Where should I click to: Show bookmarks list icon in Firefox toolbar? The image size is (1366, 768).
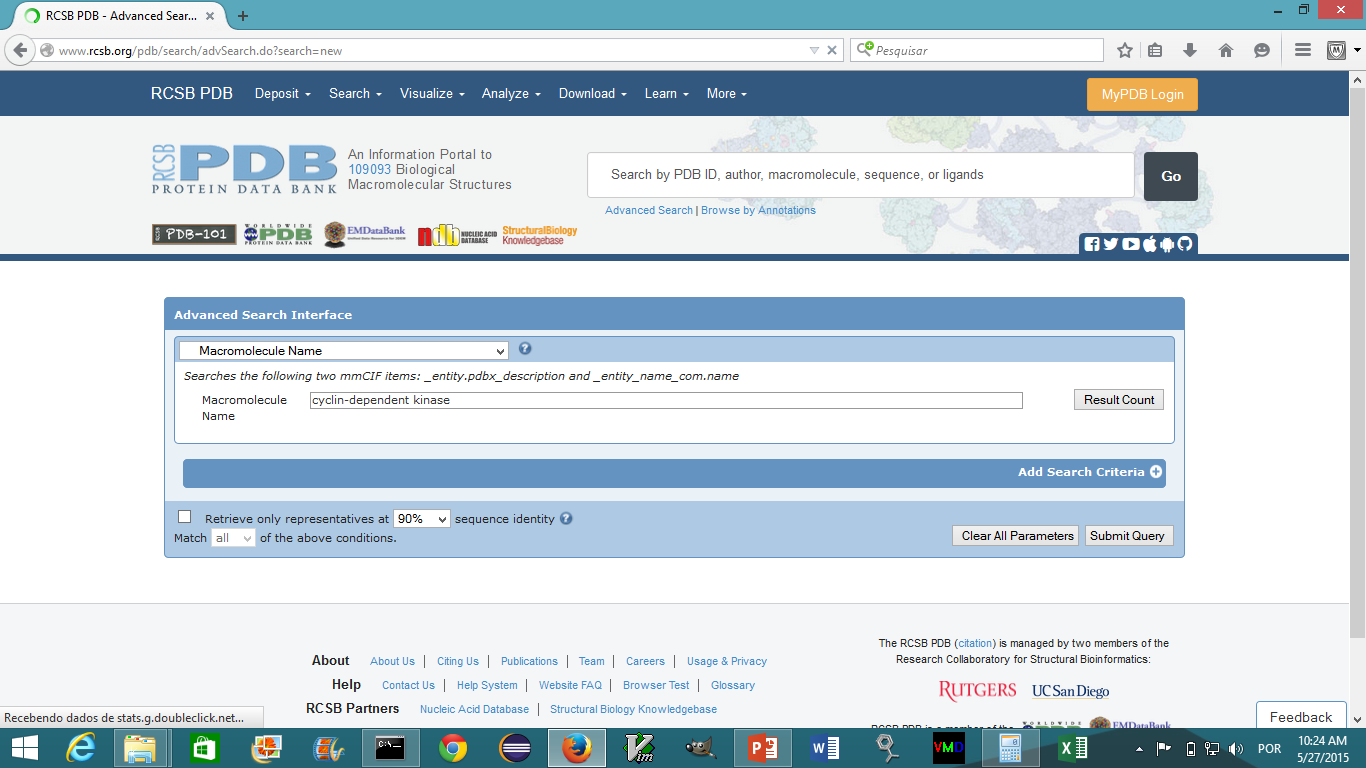1155,50
